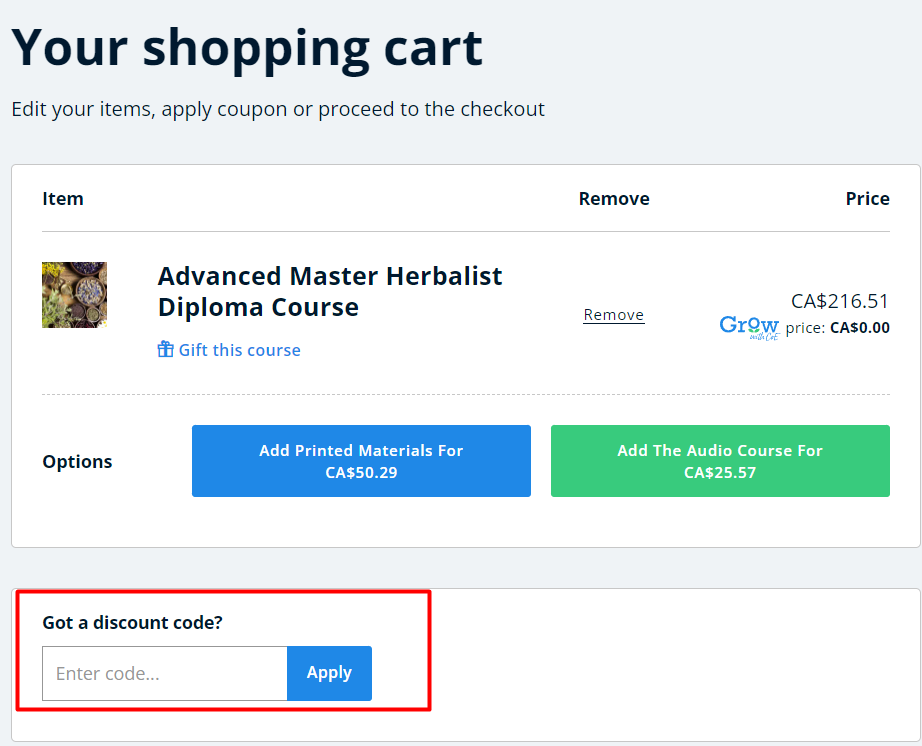
Task: Click the Options label
Action: pyautogui.click(x=77, y=461)
